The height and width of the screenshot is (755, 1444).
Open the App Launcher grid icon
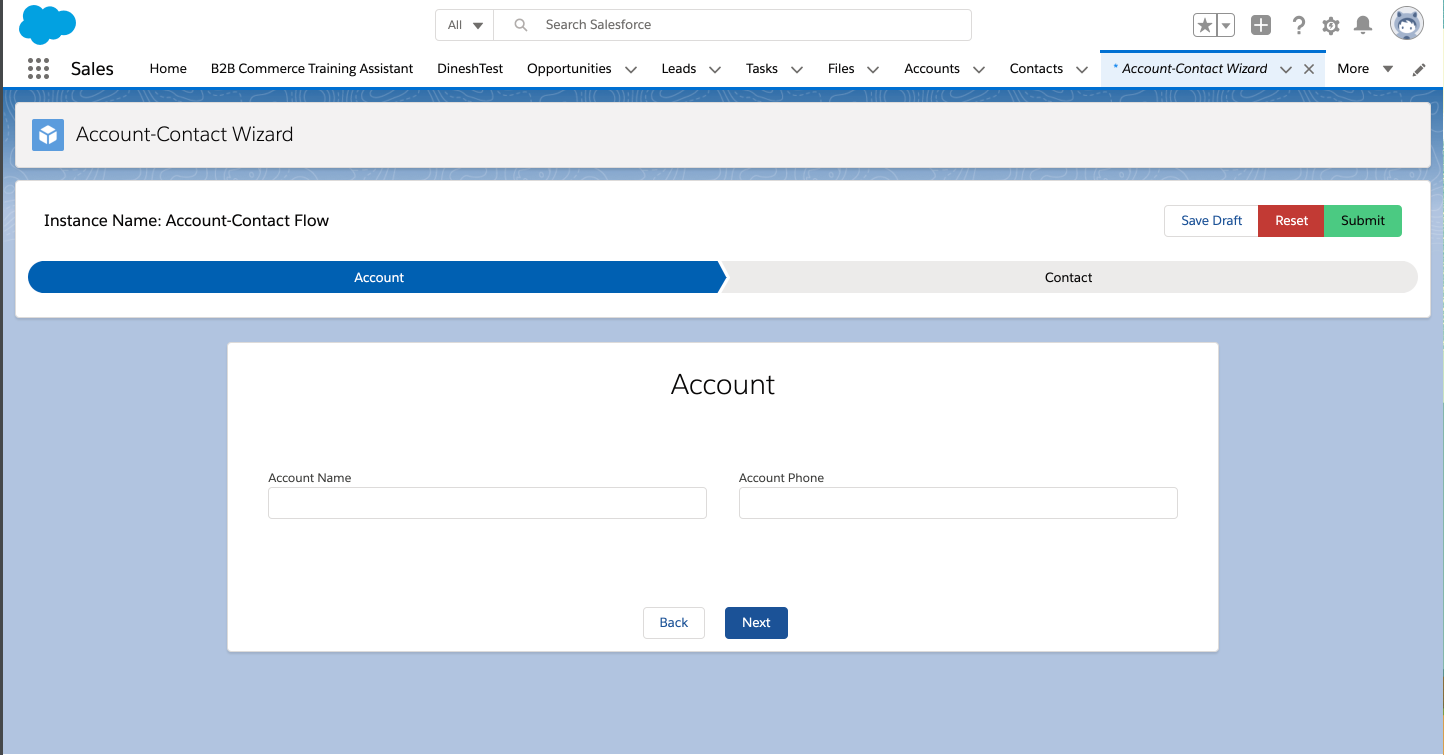pyautogui.click(x=38, y=69)
